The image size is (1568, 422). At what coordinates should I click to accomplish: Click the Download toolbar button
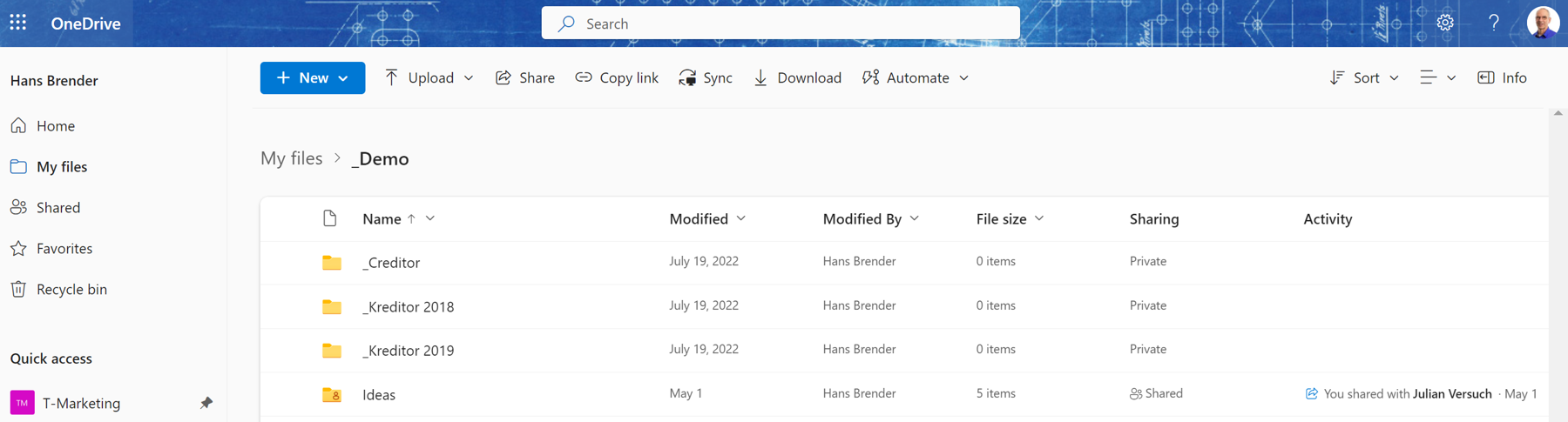coord(797,77)
